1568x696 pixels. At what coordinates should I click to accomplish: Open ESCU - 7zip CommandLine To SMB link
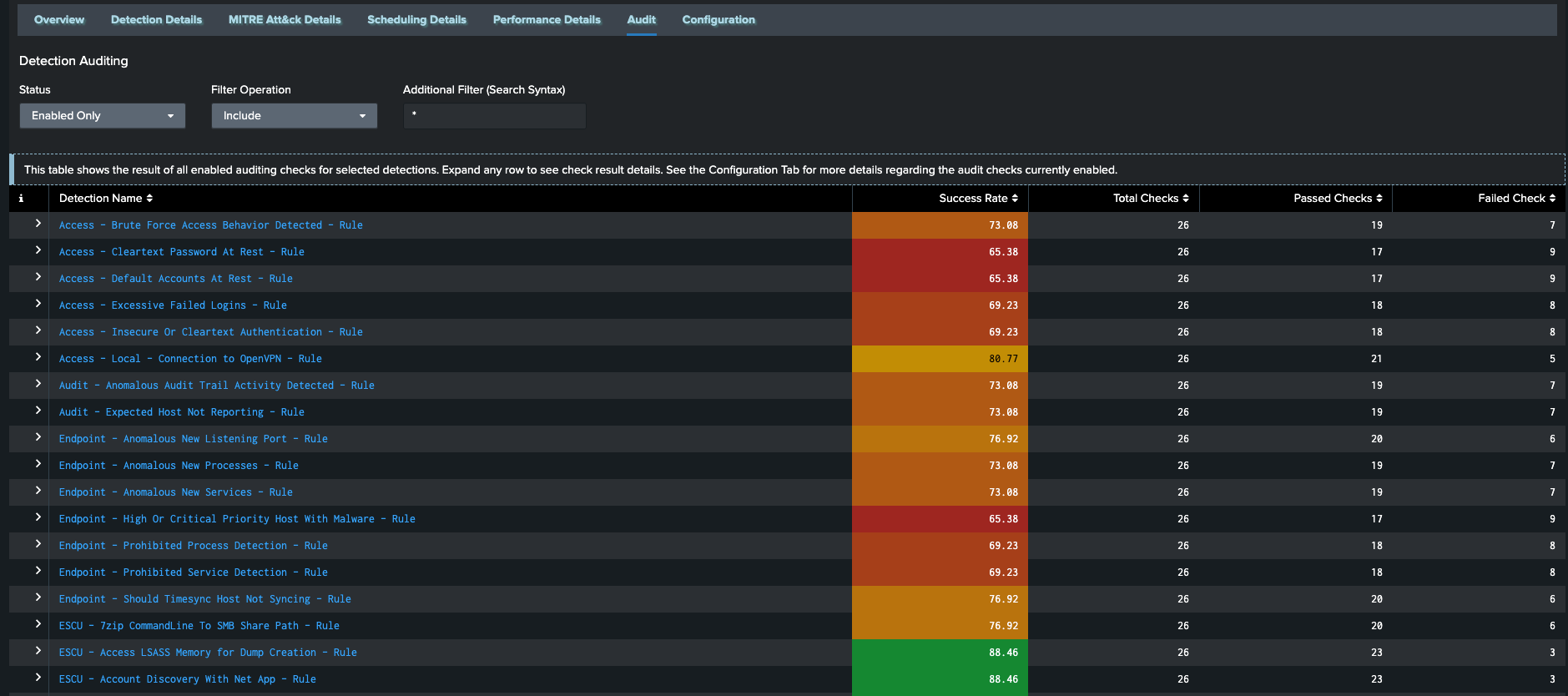pyautogui.click(x=199, y=626)
